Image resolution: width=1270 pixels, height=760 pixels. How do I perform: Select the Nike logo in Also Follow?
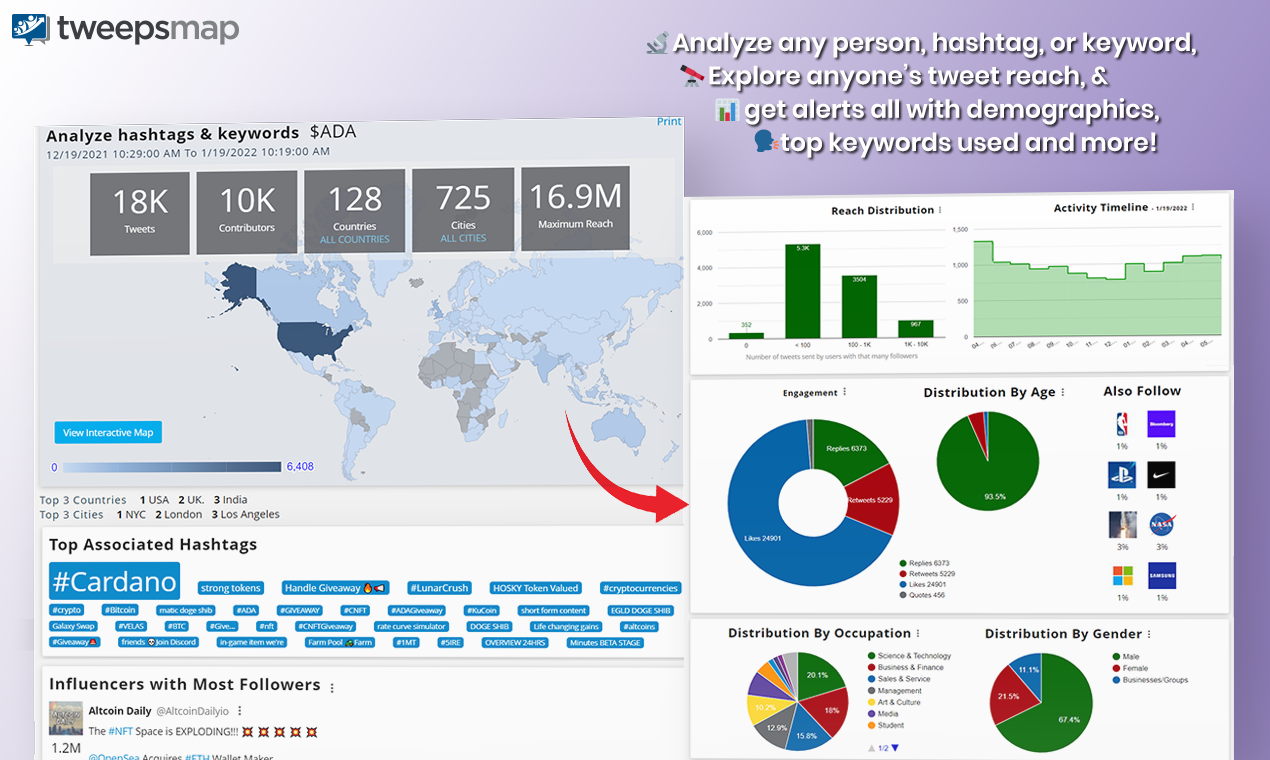1161,475
